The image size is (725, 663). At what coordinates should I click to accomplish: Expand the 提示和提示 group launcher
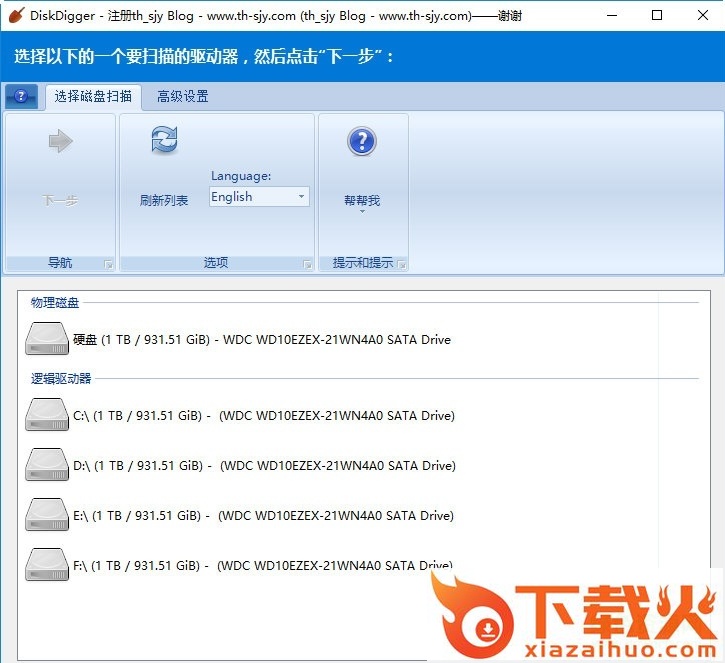pos(401,264)
